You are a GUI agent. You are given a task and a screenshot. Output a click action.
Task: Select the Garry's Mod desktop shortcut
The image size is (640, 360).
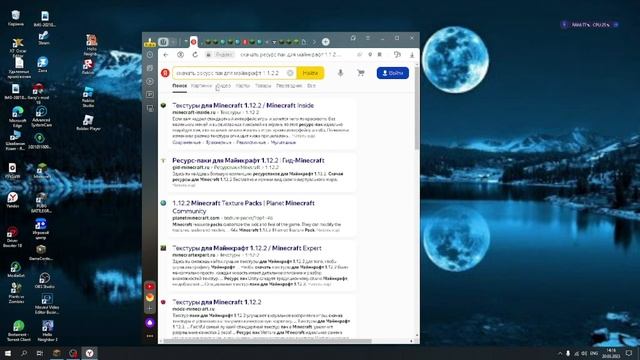point(38,93)
